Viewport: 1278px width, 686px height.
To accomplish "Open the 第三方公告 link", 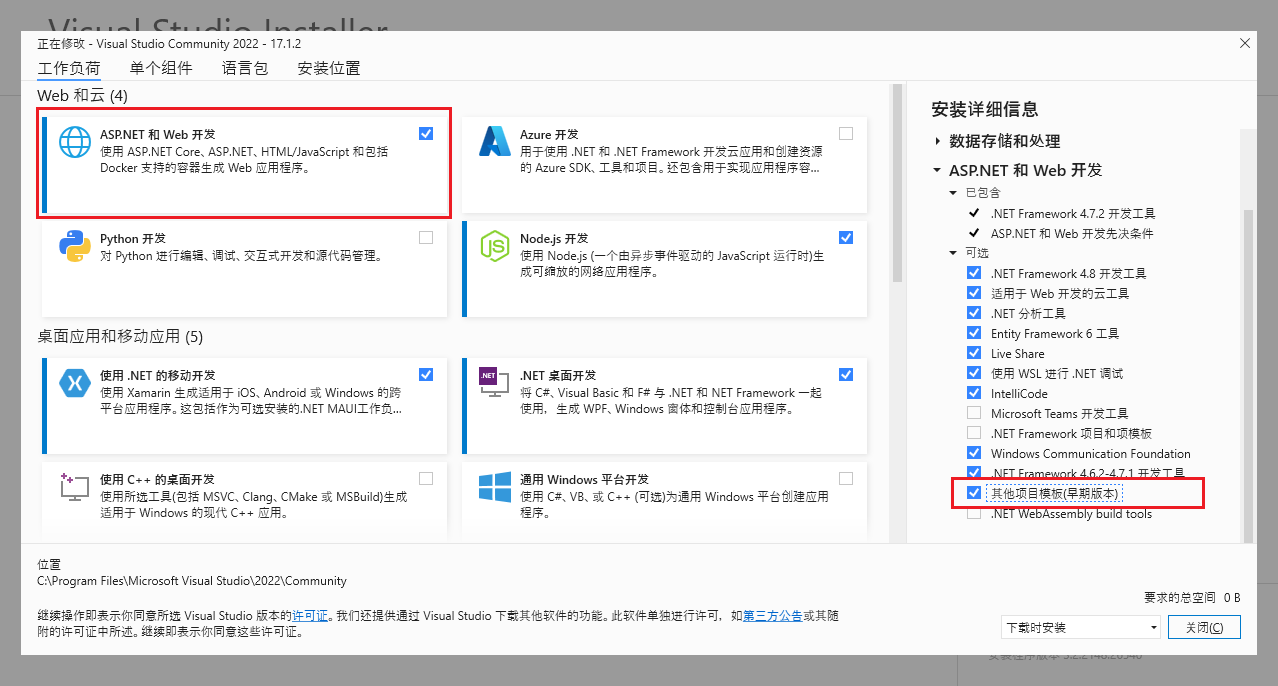I will click(772, 616).
